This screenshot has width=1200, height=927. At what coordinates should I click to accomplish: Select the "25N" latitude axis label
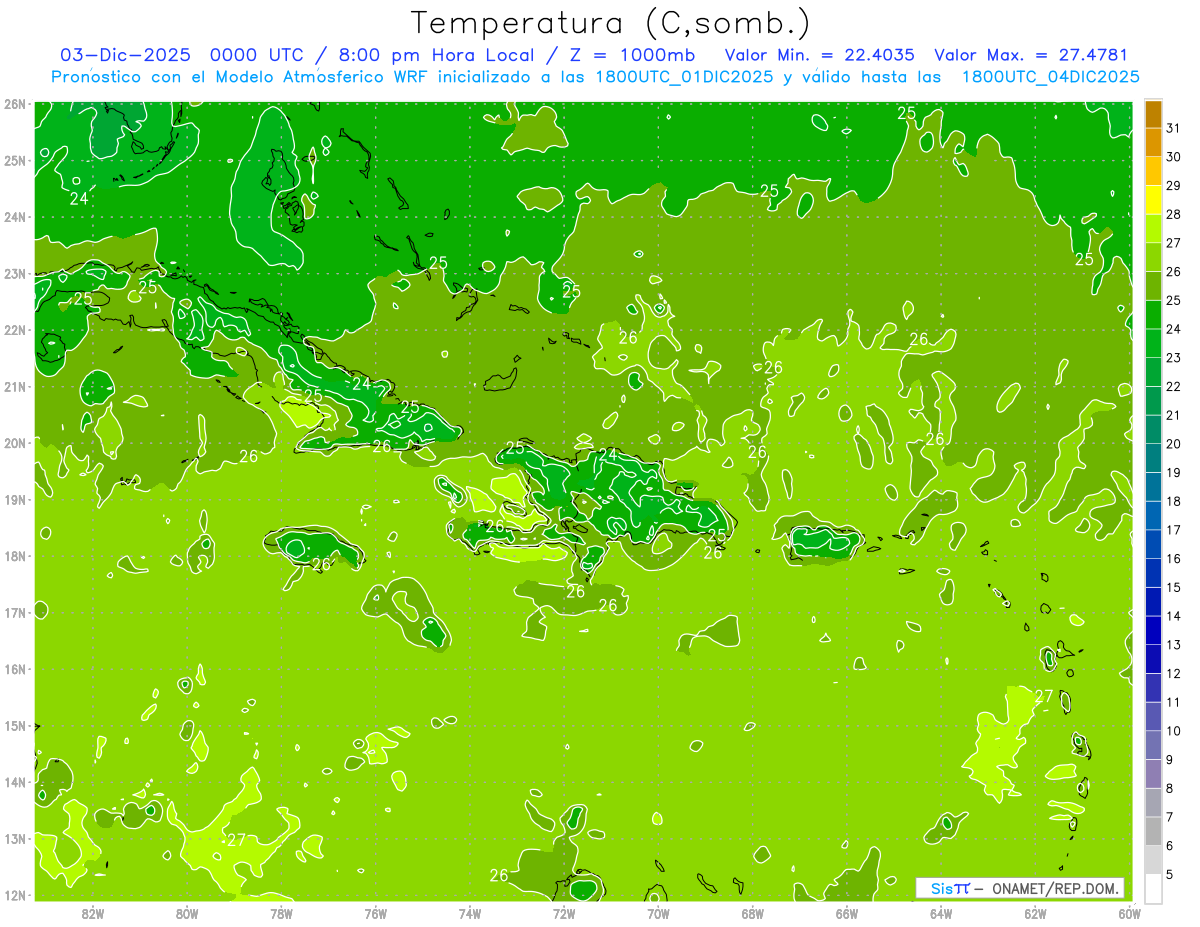point(15,160)
